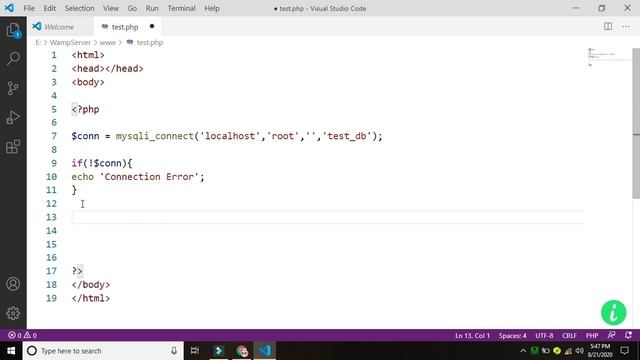Click the feedback icon in status bar
This screenshot has height=360, width=640.
(611, 335)
